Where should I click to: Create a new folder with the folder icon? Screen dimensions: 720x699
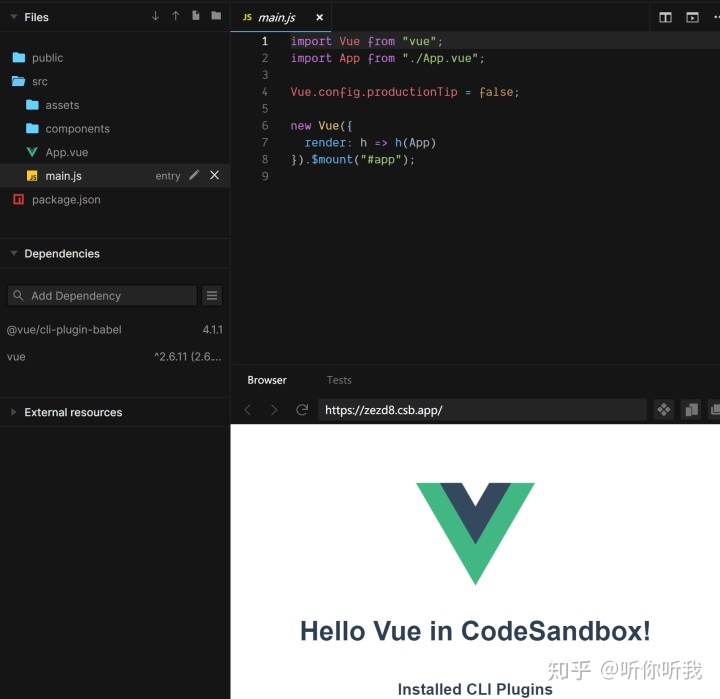coord(216,16)
